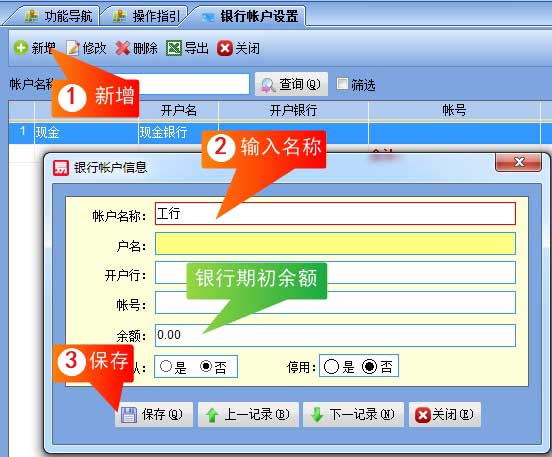Screen dimensions: 552x457
Task: Go to 上一记录(B) previous record
Action: [248, 415]
